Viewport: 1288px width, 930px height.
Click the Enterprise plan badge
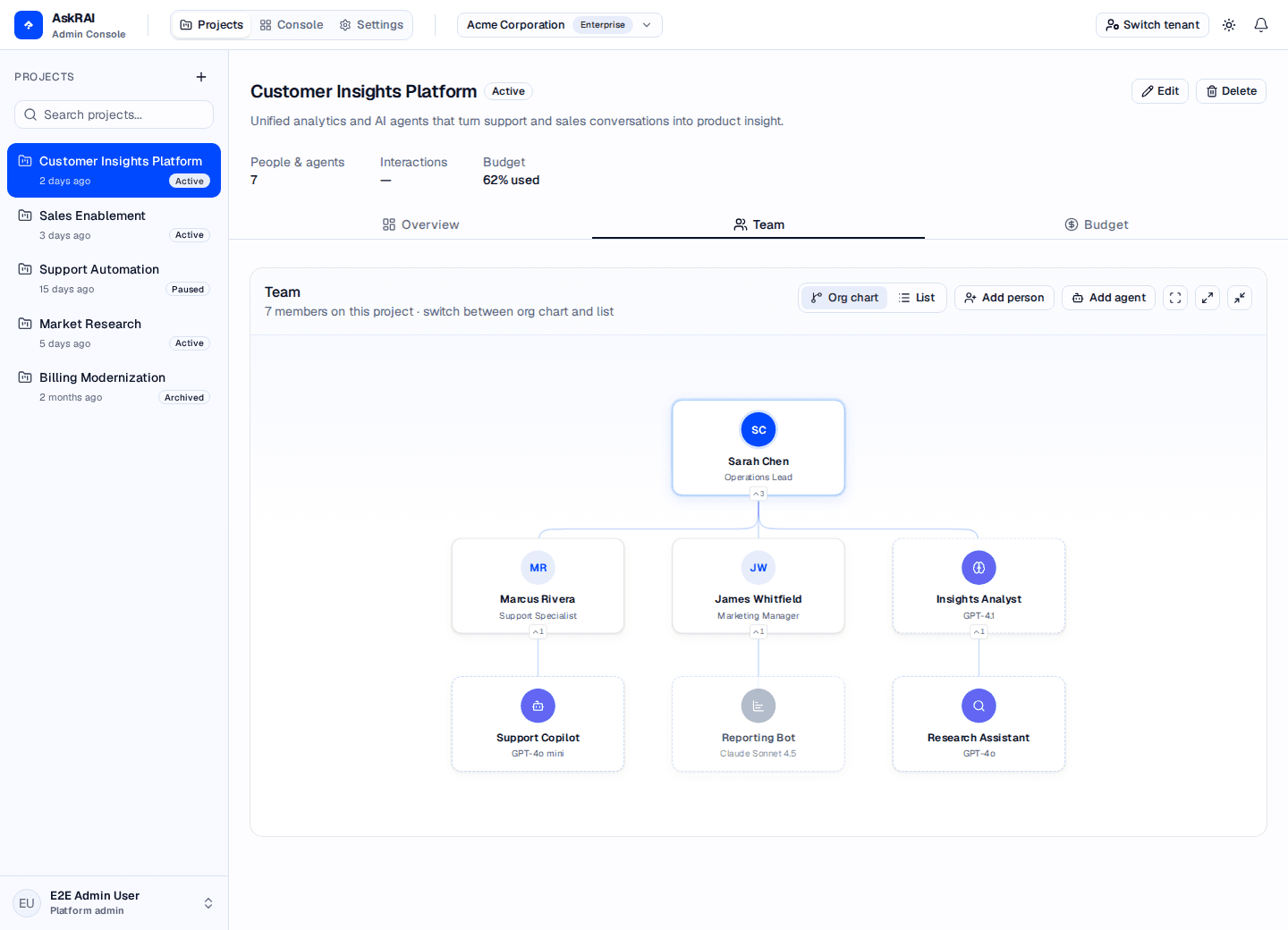click(603, 25)
